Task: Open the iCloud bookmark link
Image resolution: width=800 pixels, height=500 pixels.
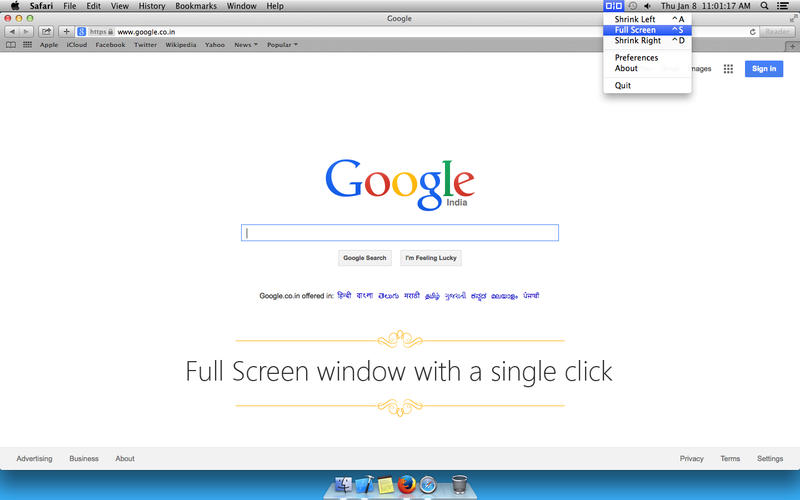Action: click(77, 45)
